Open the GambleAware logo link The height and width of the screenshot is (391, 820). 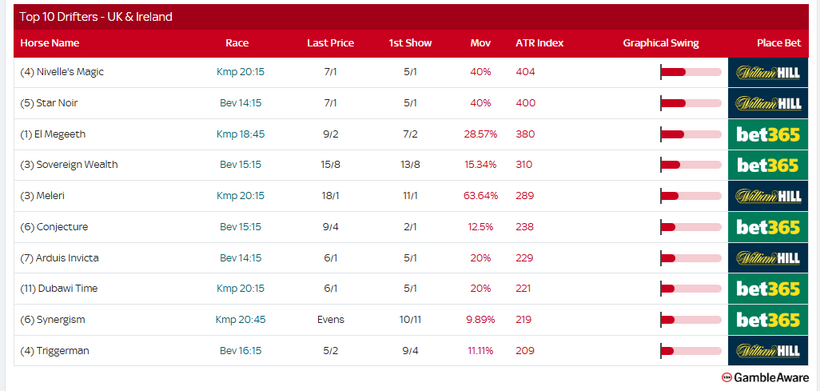click(765, 377)
